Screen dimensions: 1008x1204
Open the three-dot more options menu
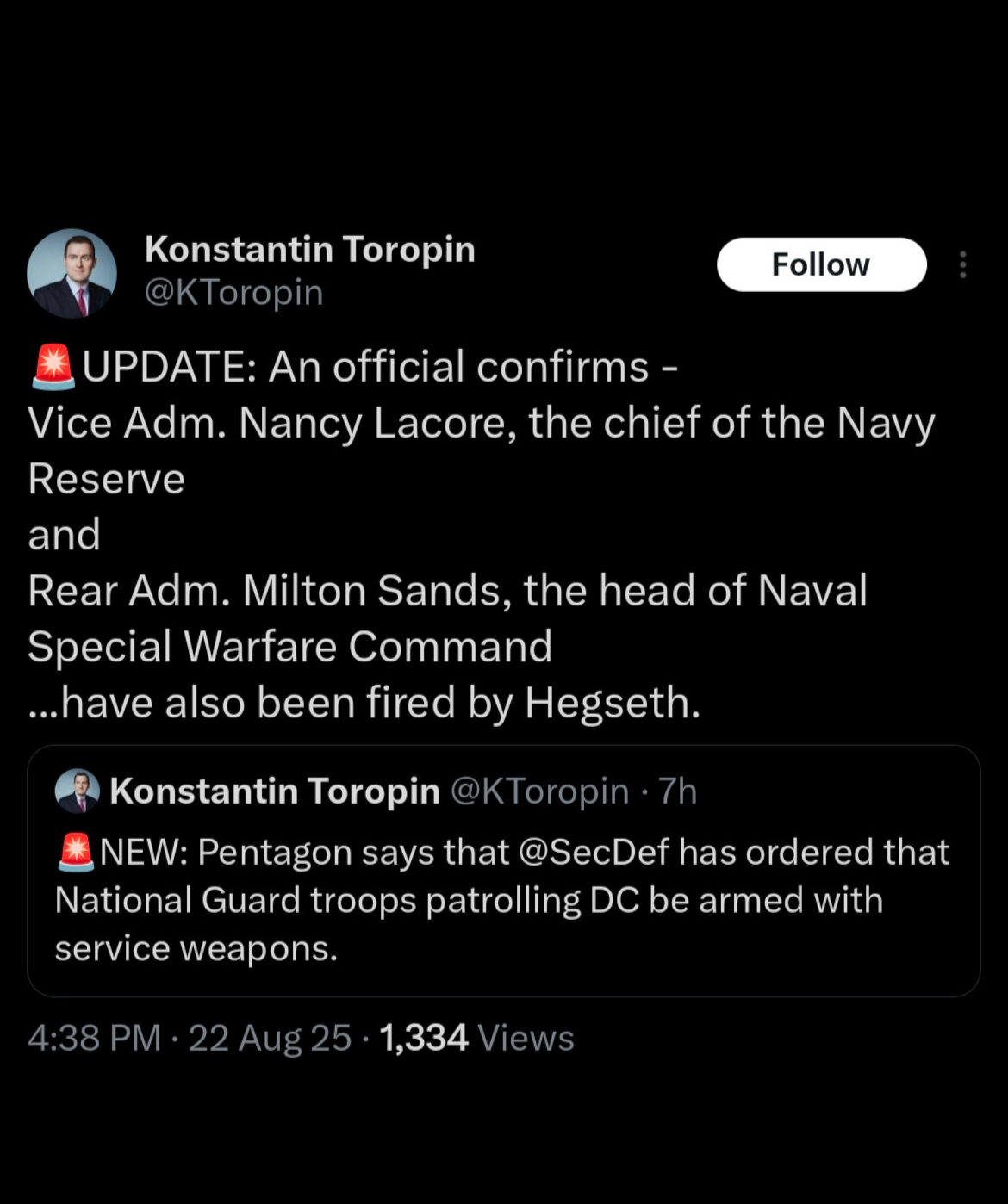click(x=962, y=264)
